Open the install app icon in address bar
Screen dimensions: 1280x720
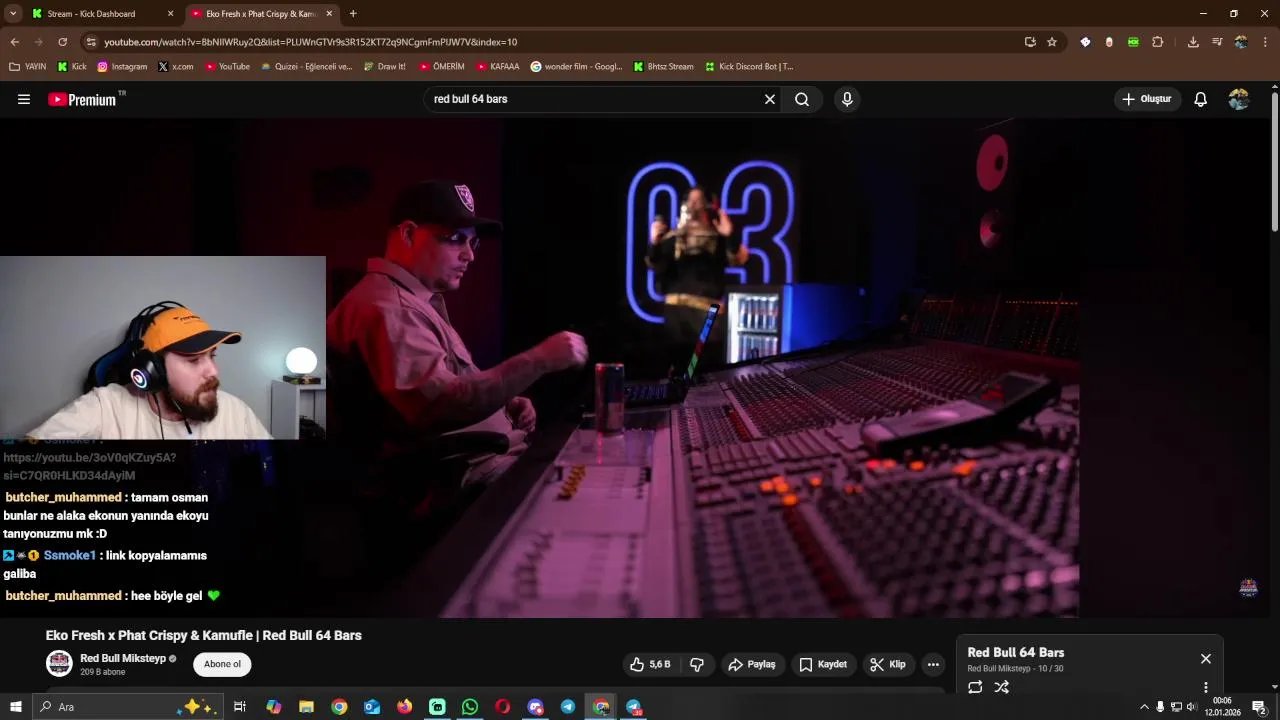[1030, 42]
